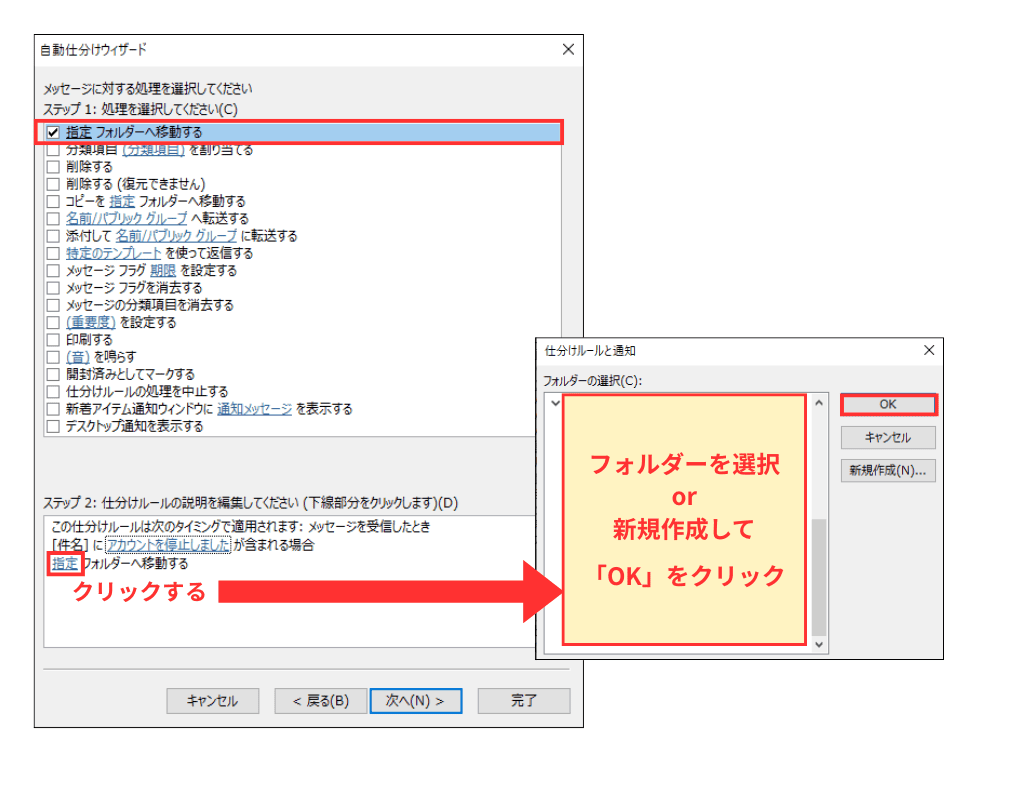Image resolution: width=1024 pixels, height=800 pixels.
Task: Check コピーを指定フォルダーへ移動する
Action: pyautogui.click(x=52, y=201)
